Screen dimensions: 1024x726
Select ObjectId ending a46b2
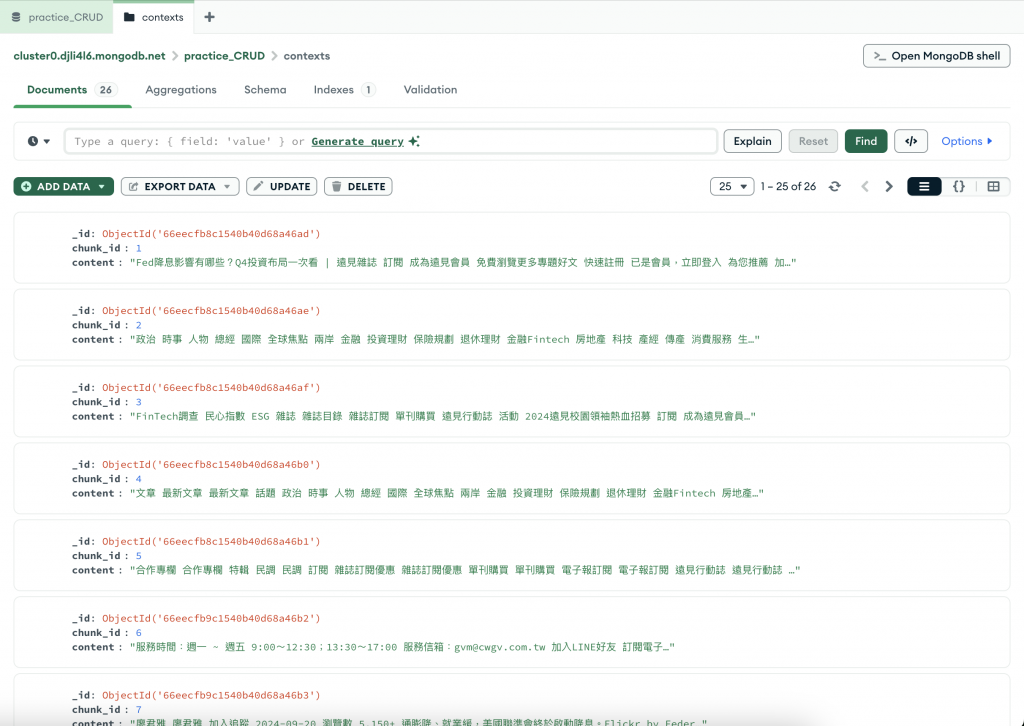coord(211,619)
